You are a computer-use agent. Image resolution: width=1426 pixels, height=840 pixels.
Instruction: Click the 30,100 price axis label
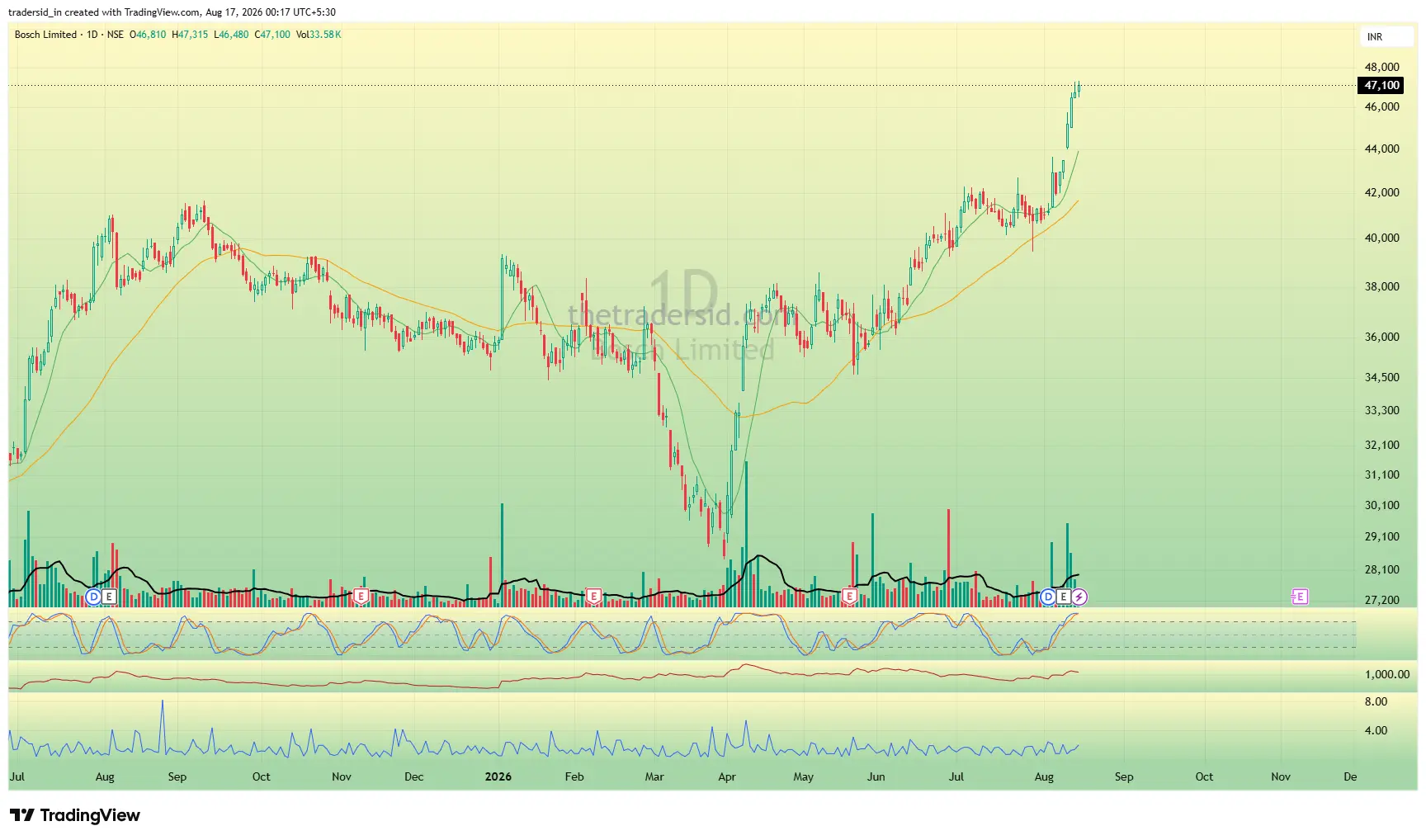click(1382, 505)
